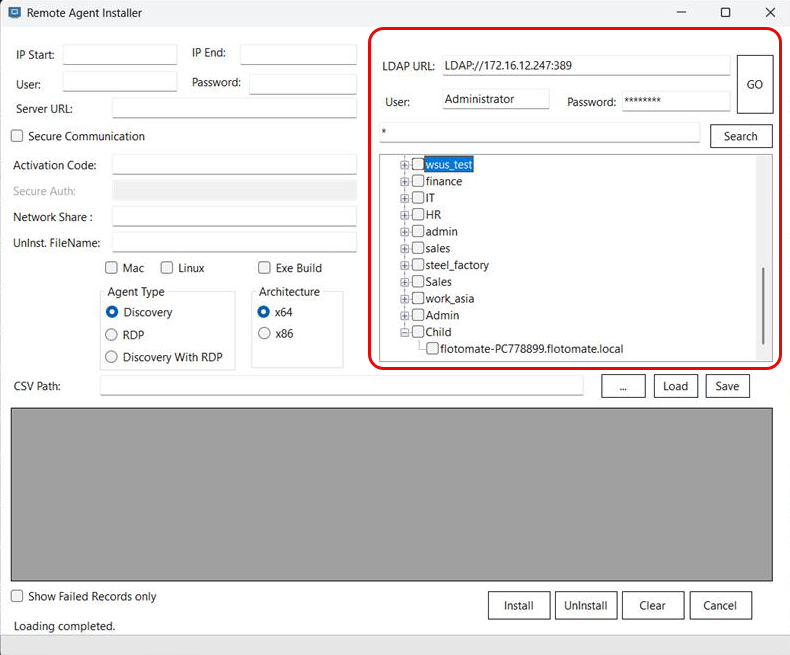Expand the steel_factory node

point(405,265)
